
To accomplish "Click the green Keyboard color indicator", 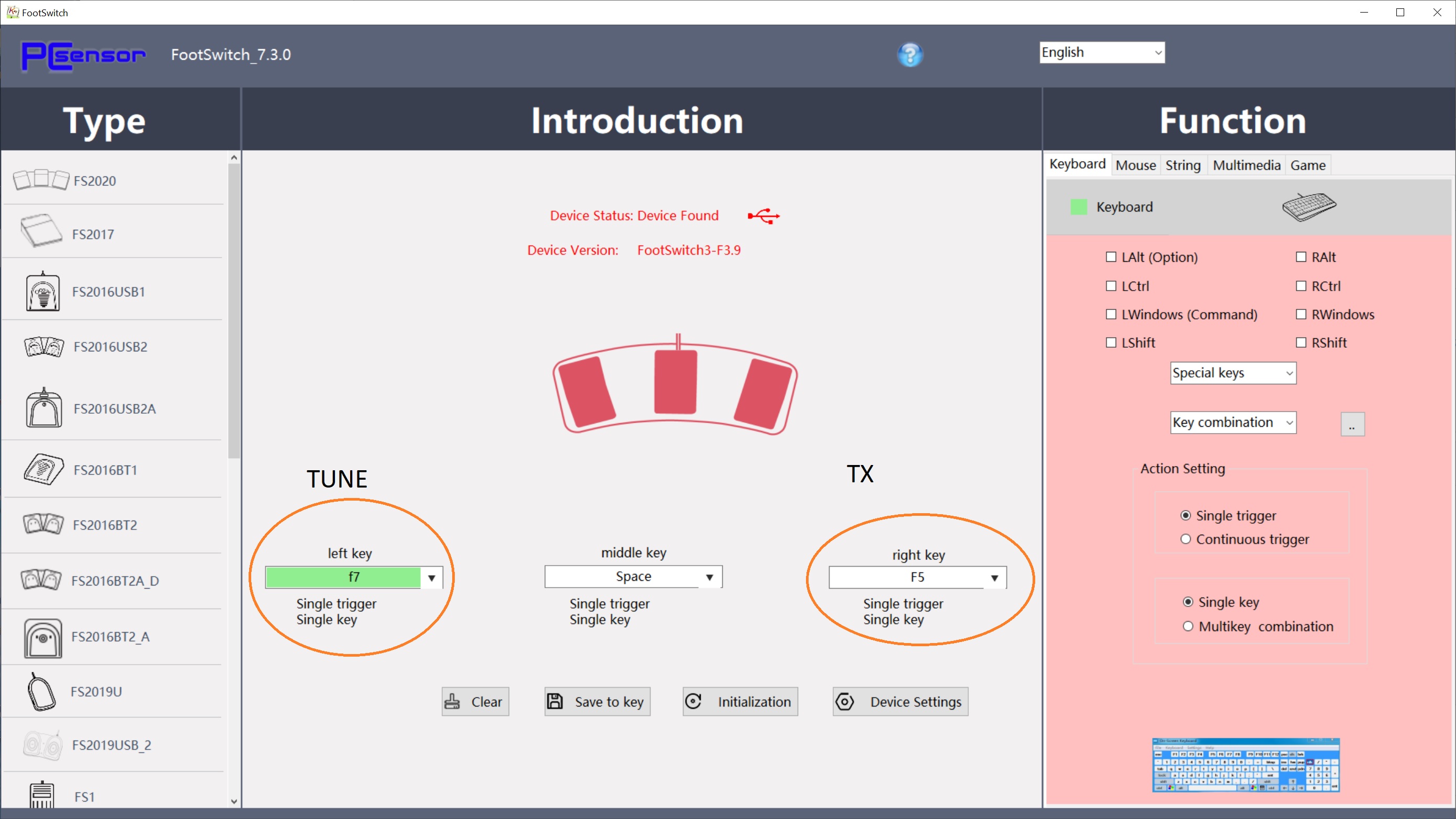I will click(1079, 207).
